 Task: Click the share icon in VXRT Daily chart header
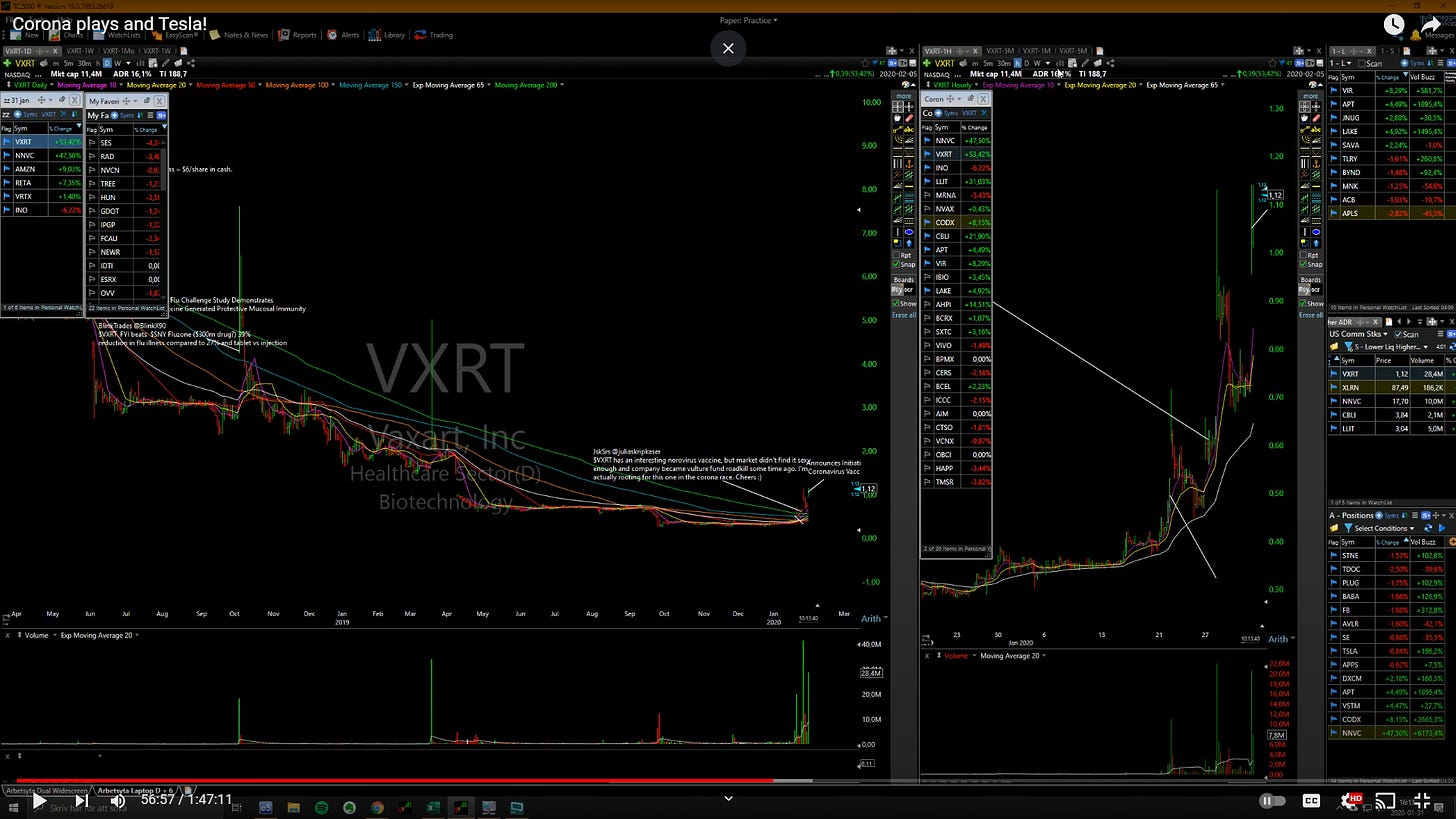coord(191,63)
